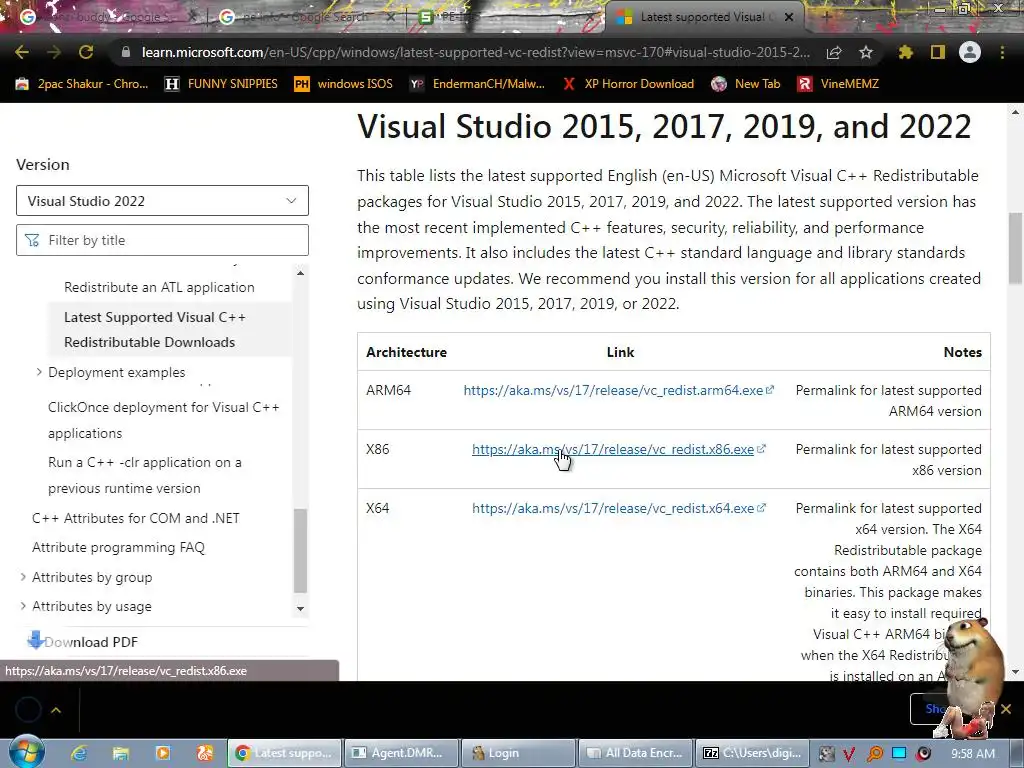Open the Windows Start orb
1024x768 pixels.
tap(27, 752)
